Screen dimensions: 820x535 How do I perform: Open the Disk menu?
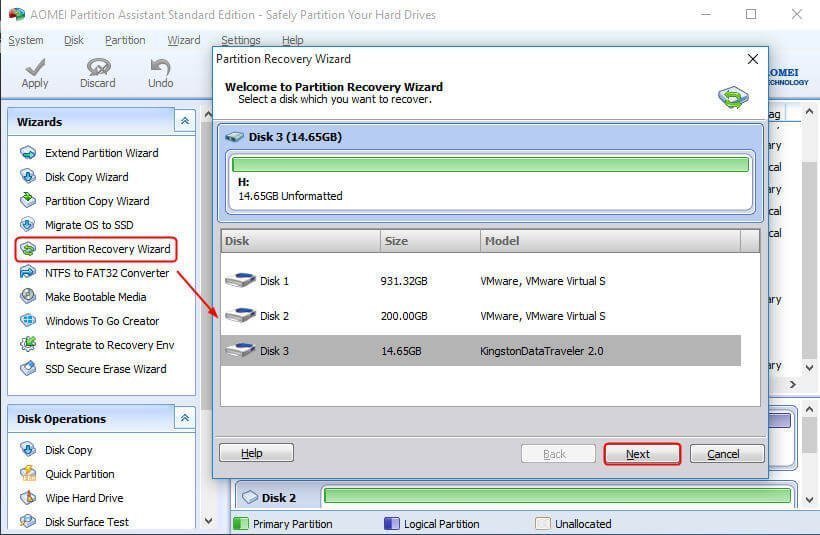pyautogui.click(x=74, y=40)
